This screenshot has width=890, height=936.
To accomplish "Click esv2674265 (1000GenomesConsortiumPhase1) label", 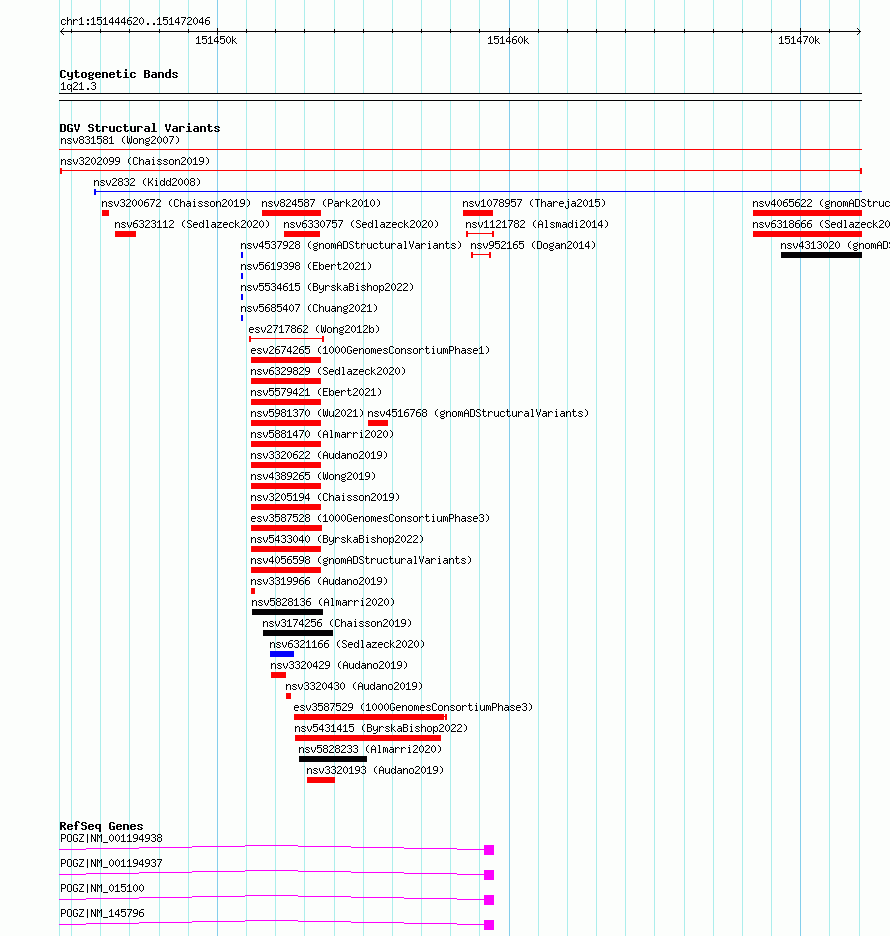I will (370, 350).
